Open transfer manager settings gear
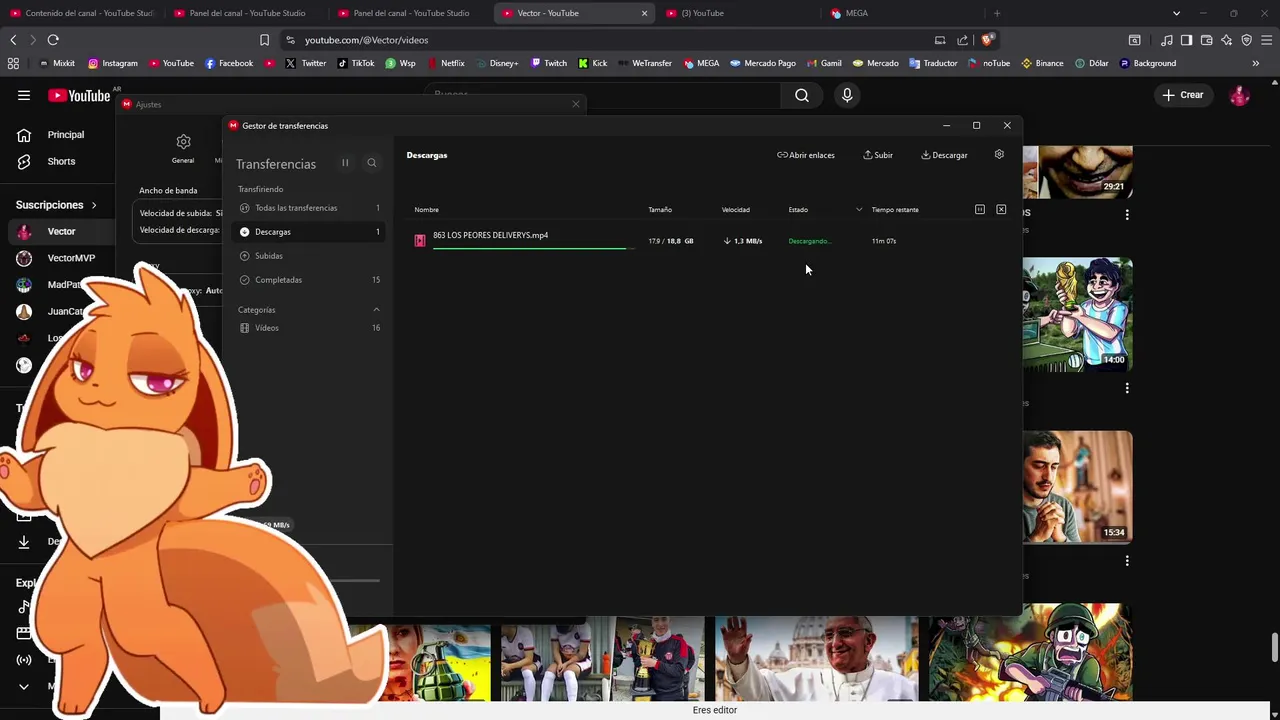The width and height of the screenshot is (1280, 720). 999,154
